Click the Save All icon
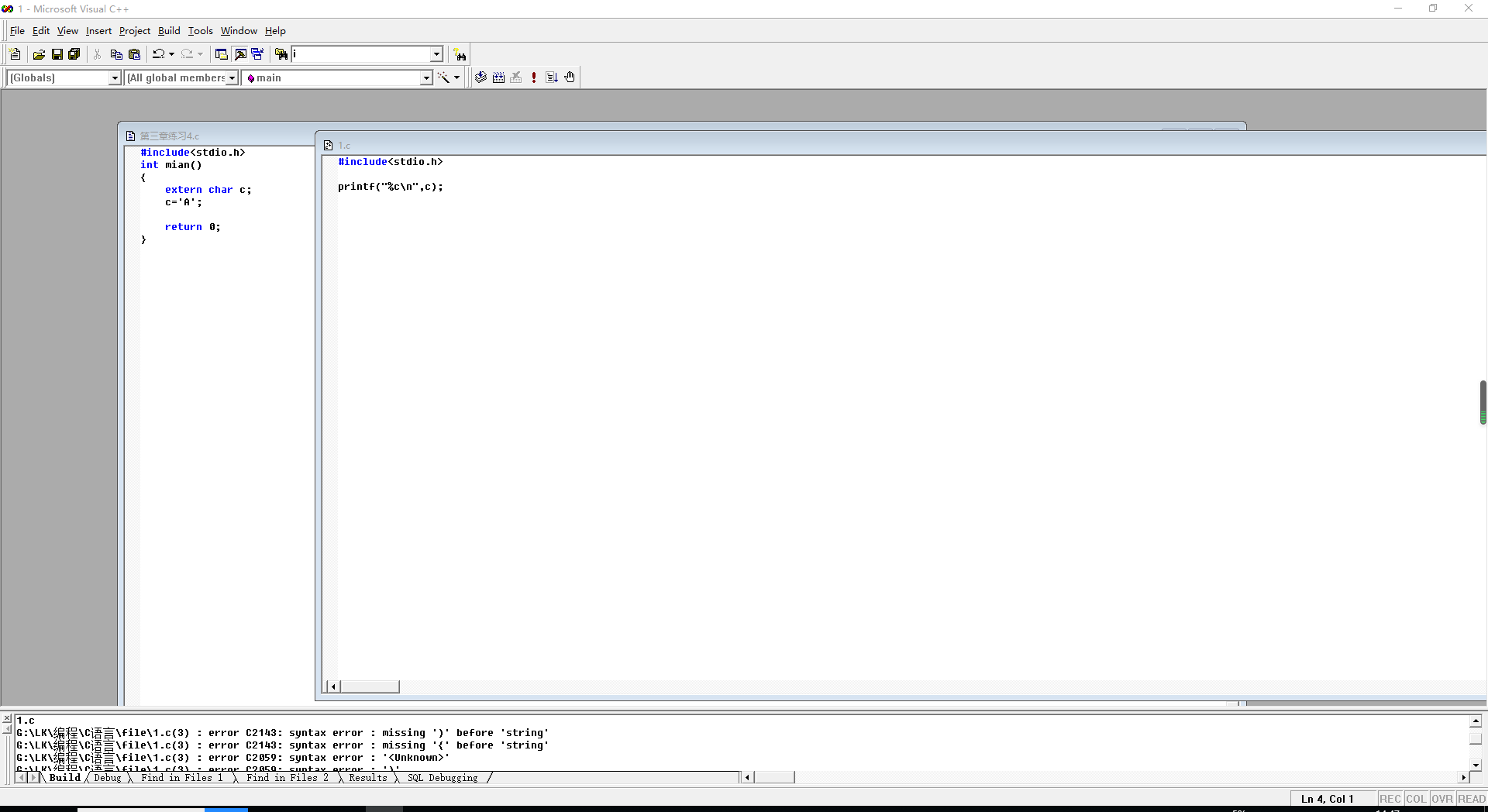Image resolution: width=1488 pixels, height=812 pixels. pyautogui.click(x=74, y=54)
